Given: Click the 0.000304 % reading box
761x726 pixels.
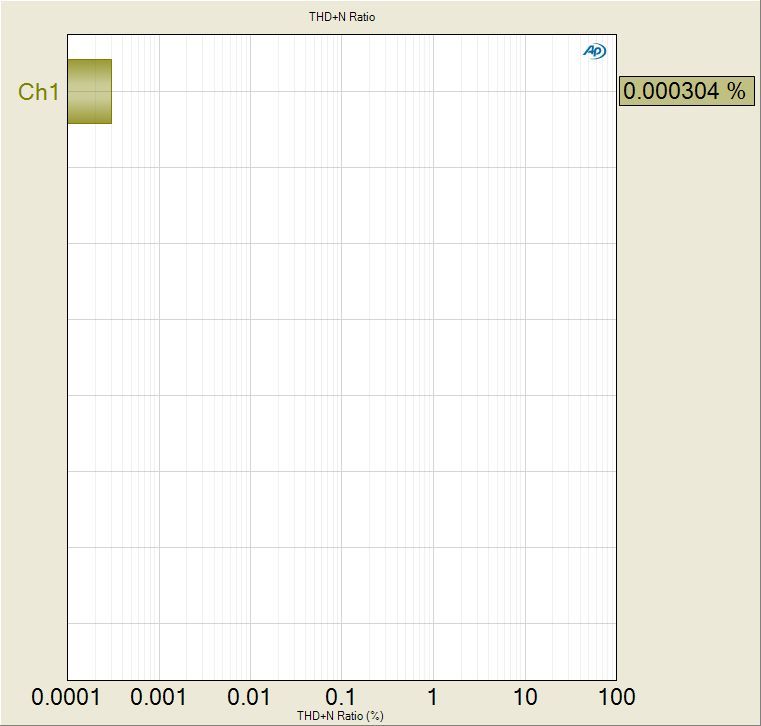Looking at the screenshot, I should pyautogui.click(x=687, y=91).
